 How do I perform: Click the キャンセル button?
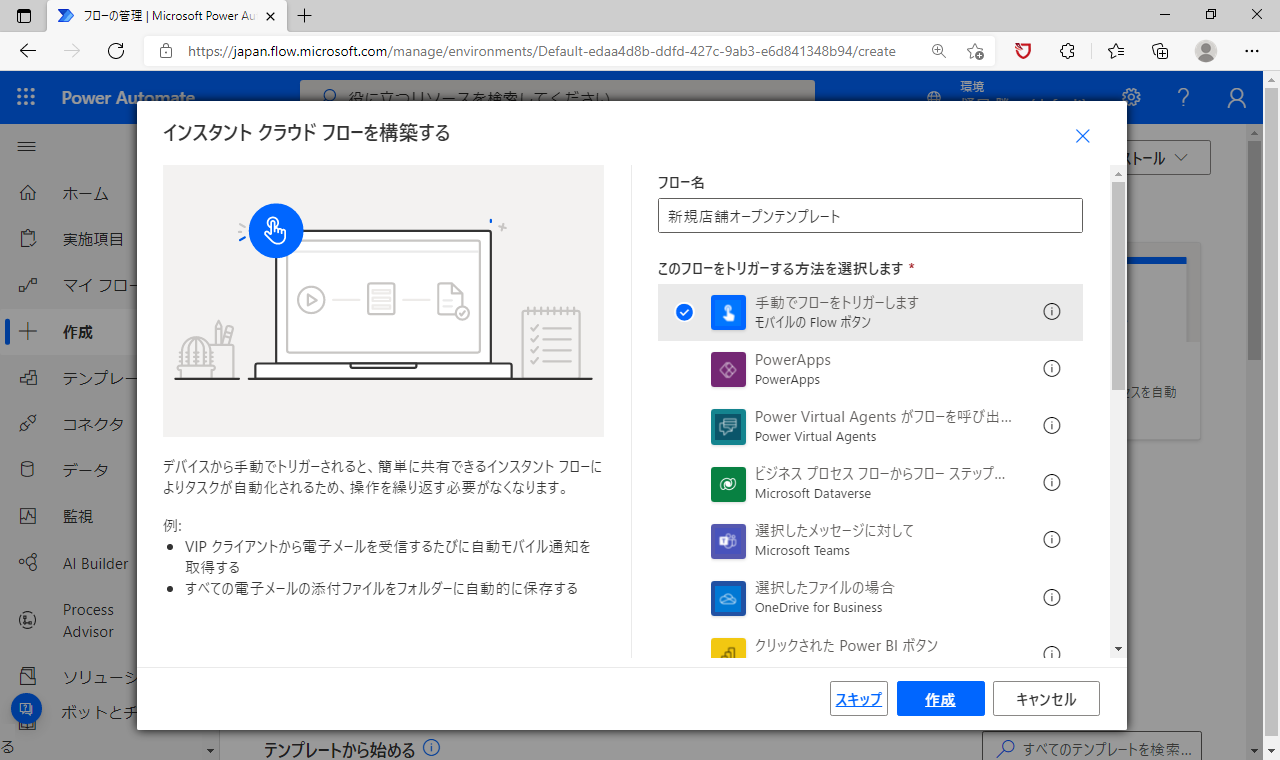pyautogui.click(x=1046, y=699)
